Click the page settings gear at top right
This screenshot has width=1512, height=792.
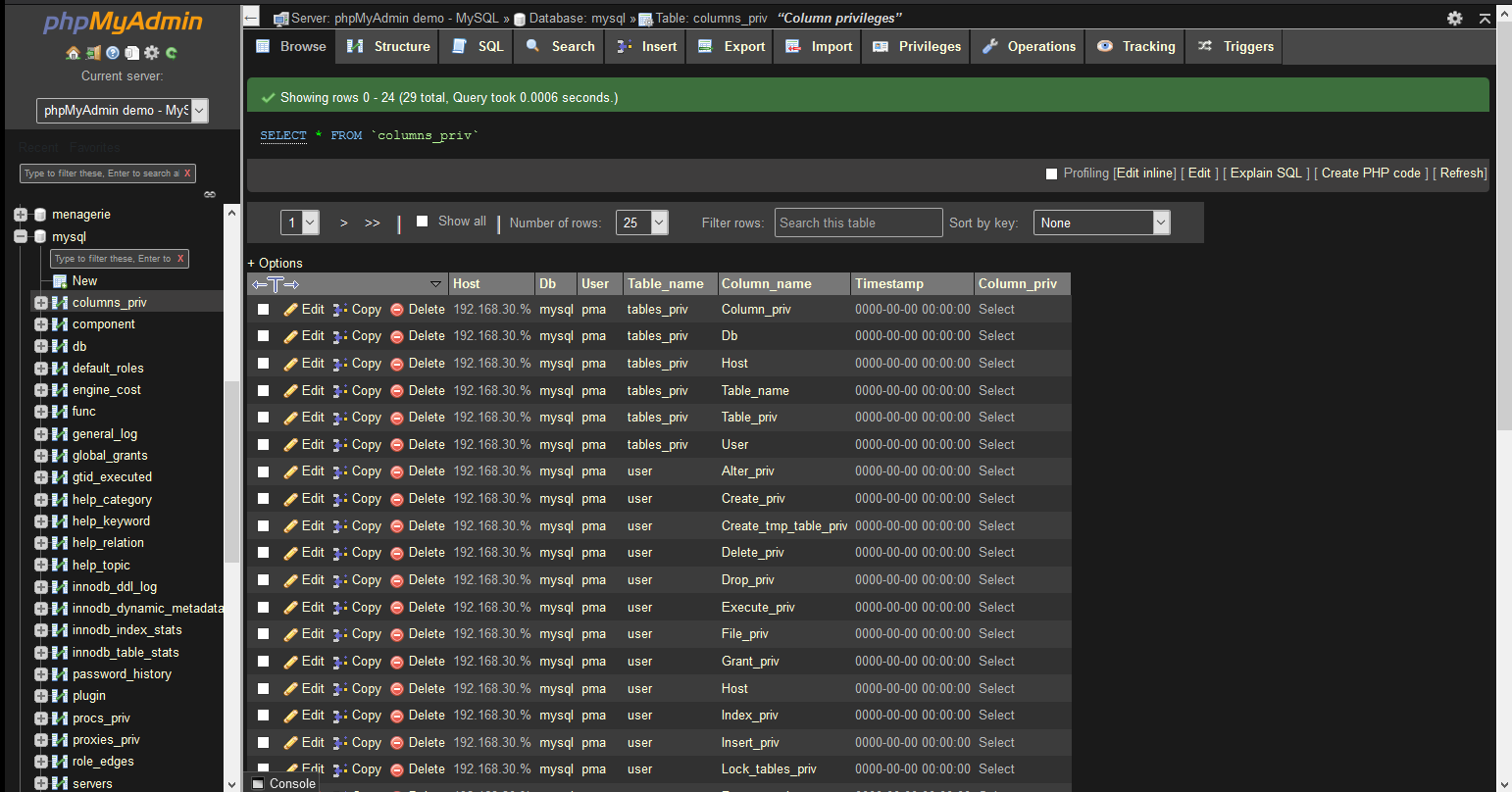[1454, 19]
